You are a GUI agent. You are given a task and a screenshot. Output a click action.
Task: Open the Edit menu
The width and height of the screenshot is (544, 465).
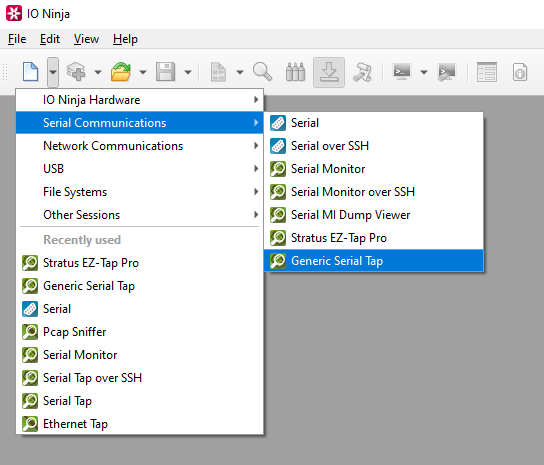point(50,39)
